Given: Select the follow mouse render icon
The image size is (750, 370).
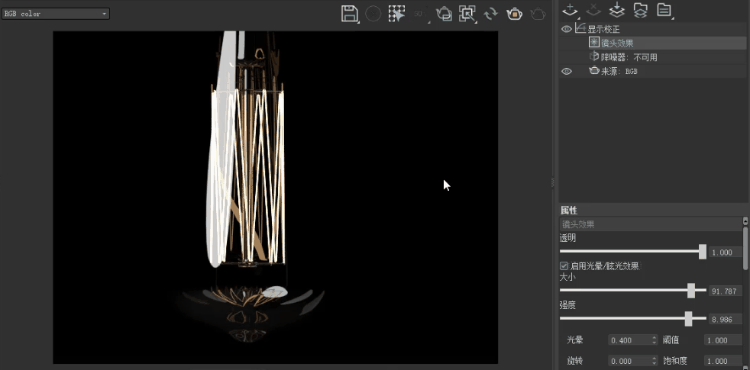Looking at the screenshot, I should [397, 13].
